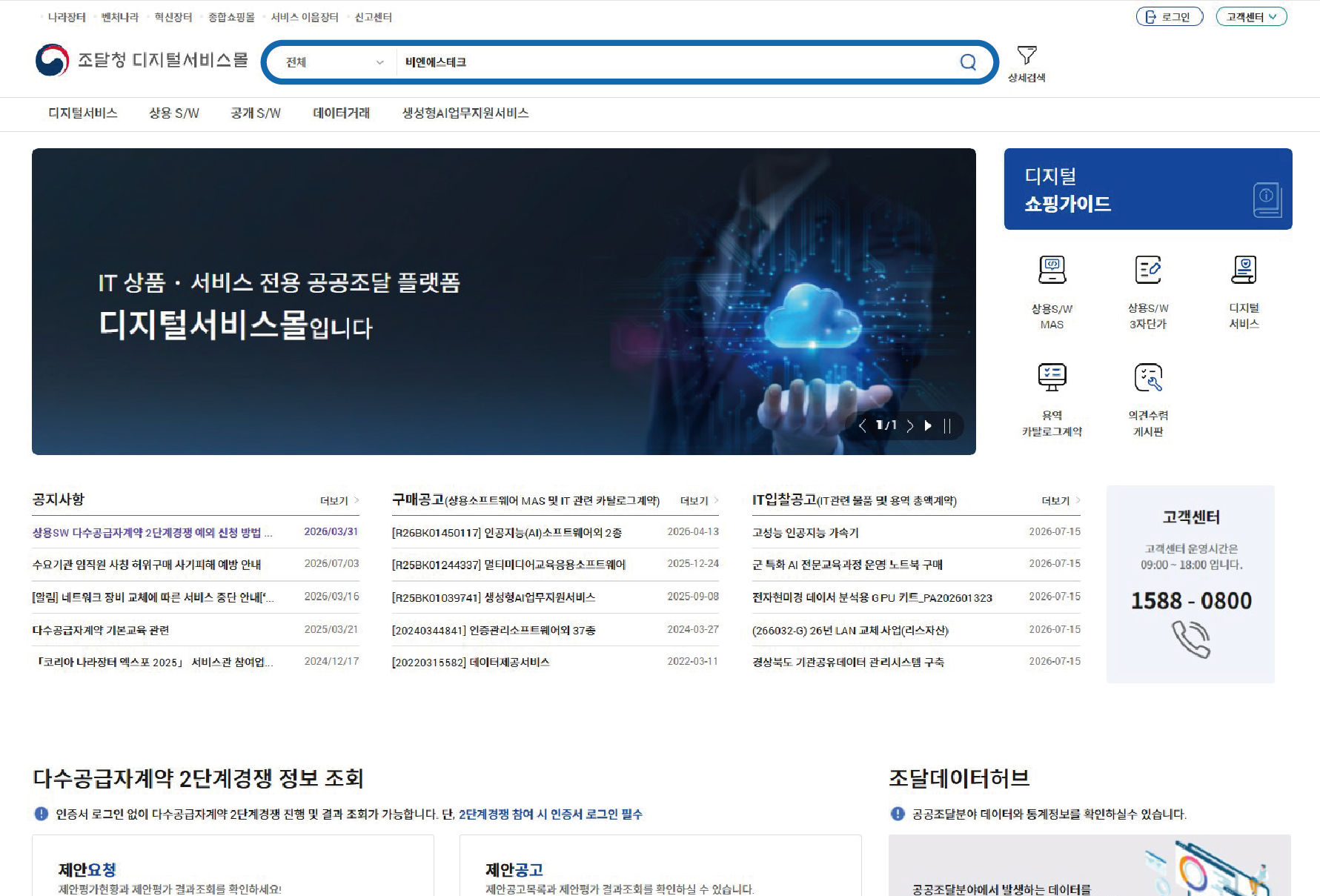Click 더보기 next to 공지사항
1320x896 pixels.
(x=339, y=501)
